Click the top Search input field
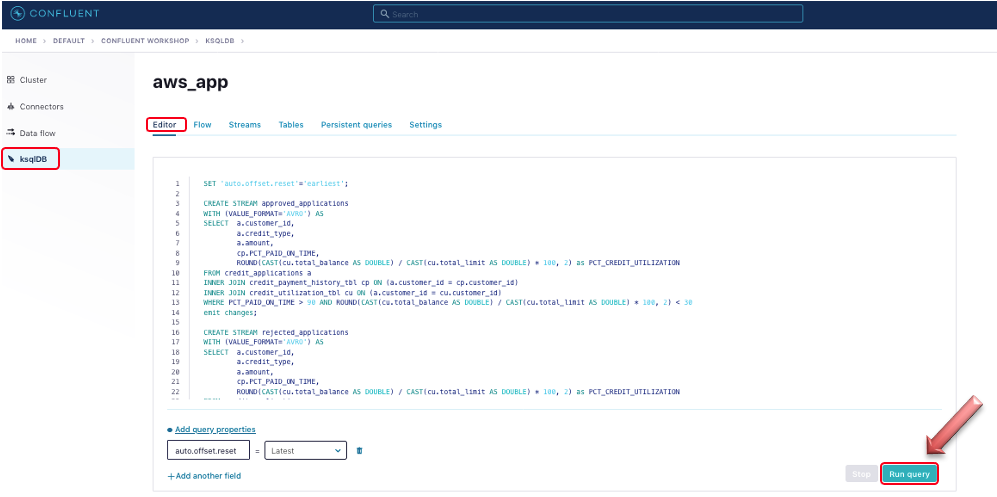The image size is (997, 497). (x=588, y=14)
